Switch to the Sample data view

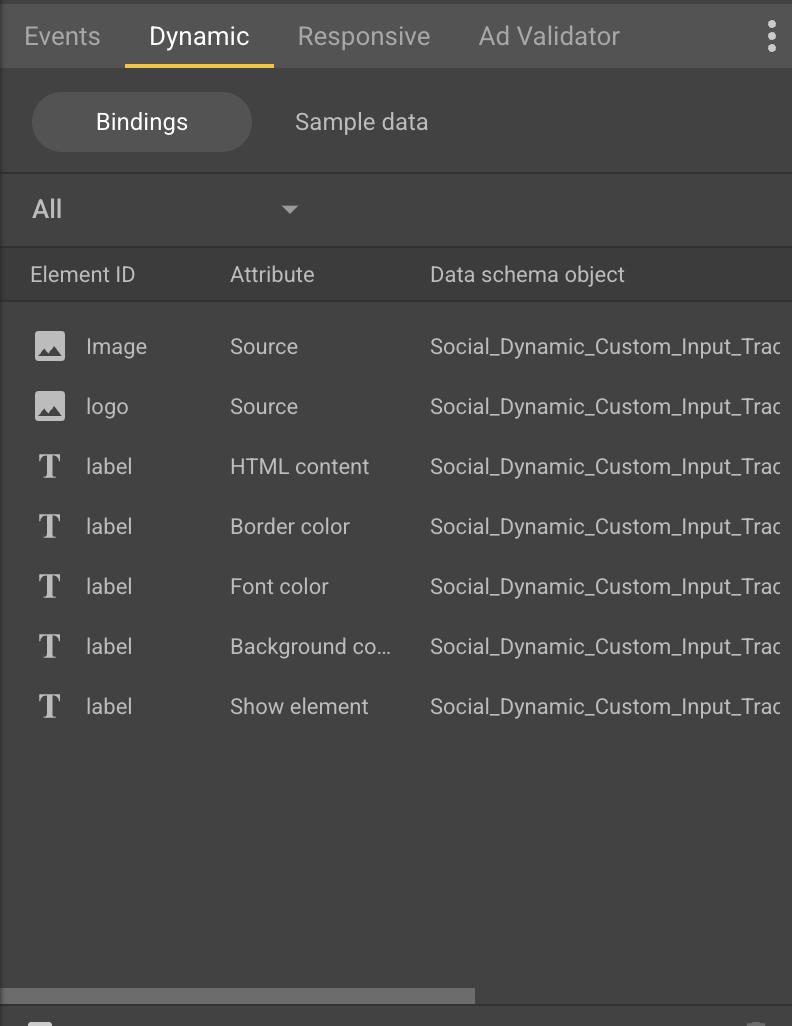[361, 121]
